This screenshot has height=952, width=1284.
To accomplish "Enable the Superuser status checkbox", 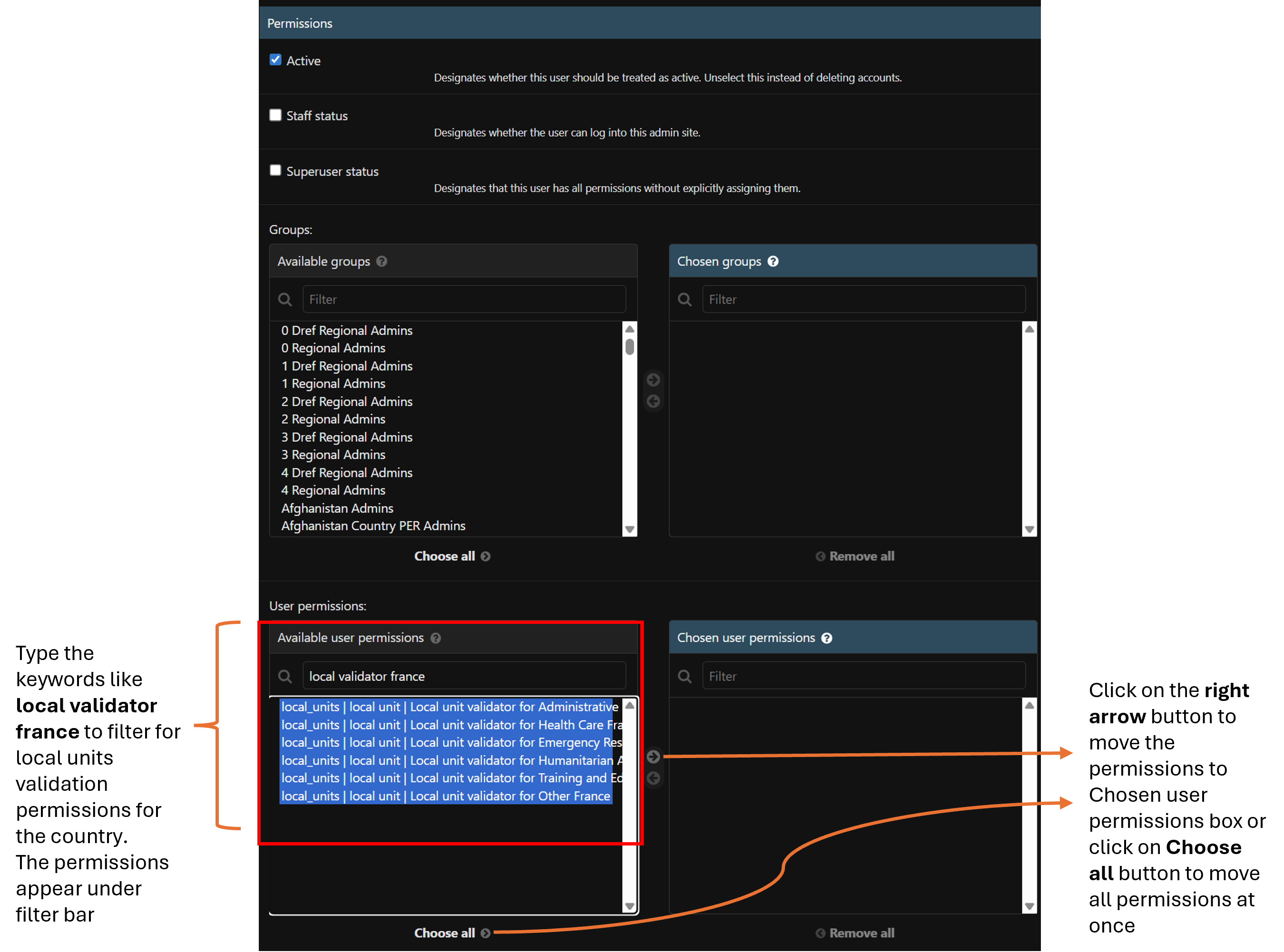I will click(275, 171).
